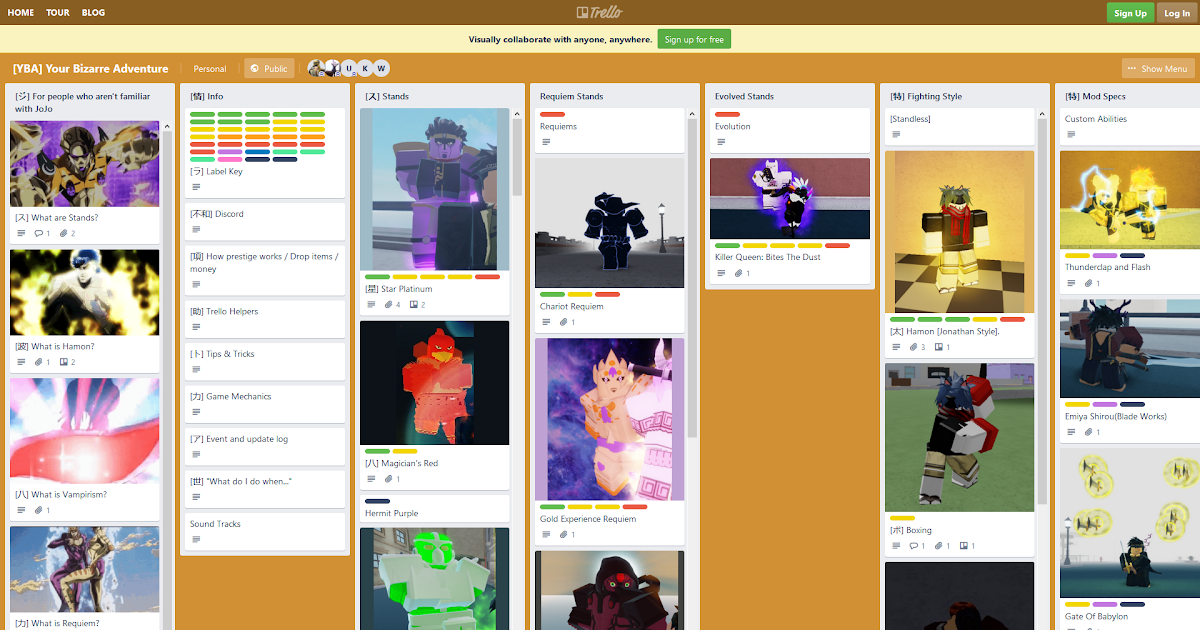Click red label on Requiems card
This screenshot has width=1200, height=630.
point(552,114)
